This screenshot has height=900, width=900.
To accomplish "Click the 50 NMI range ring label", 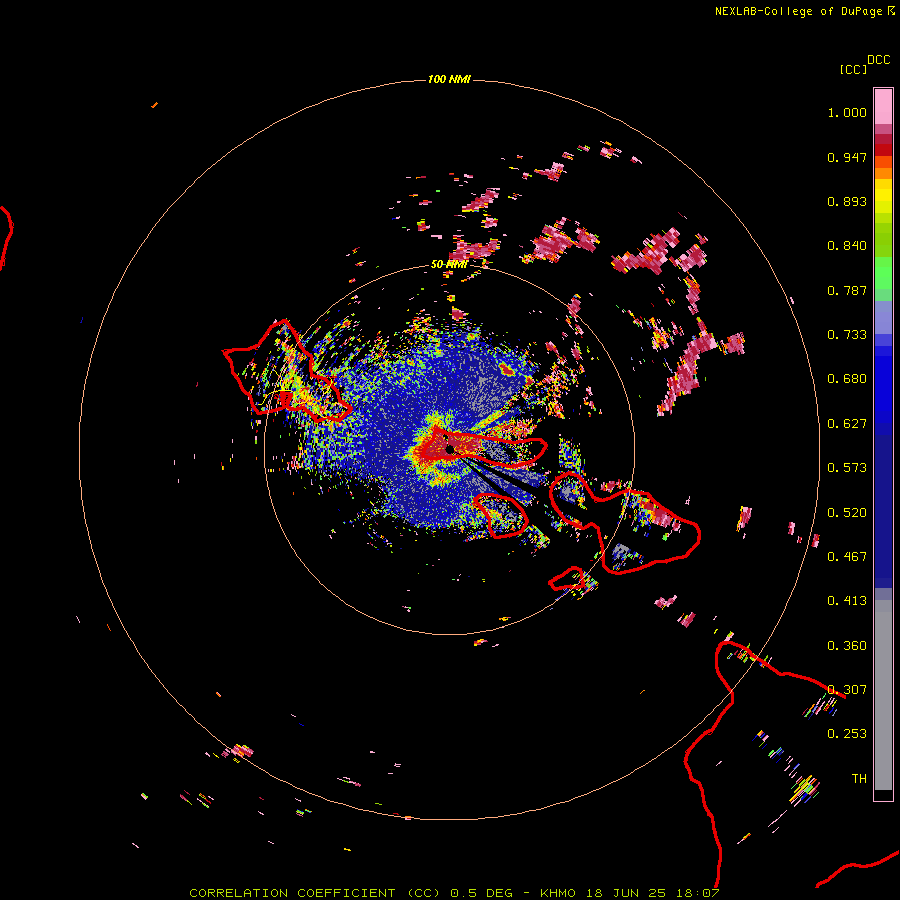I will 449,265.
